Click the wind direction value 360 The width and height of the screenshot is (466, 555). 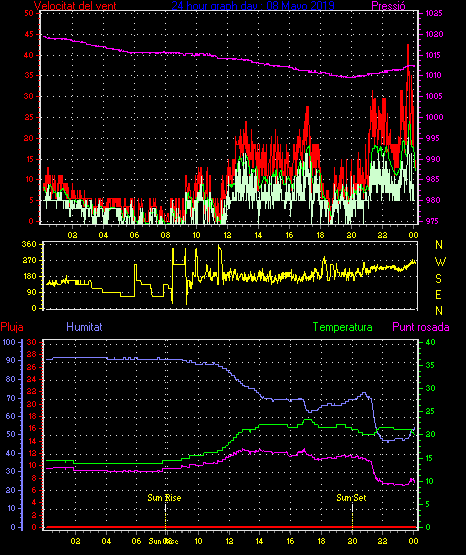(x=29, y=244)
